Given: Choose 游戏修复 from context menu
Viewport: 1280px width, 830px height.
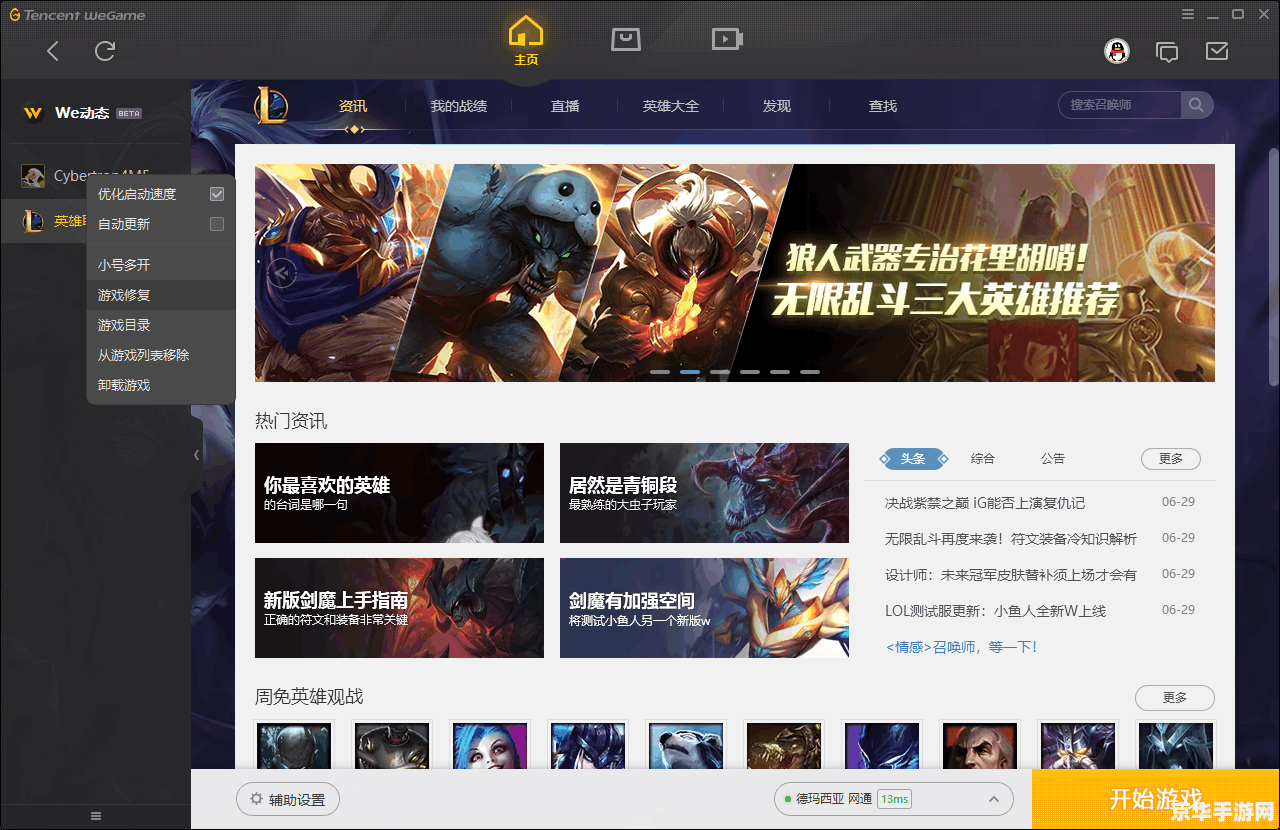Looking at the screenshot, I should pos(161,295).
